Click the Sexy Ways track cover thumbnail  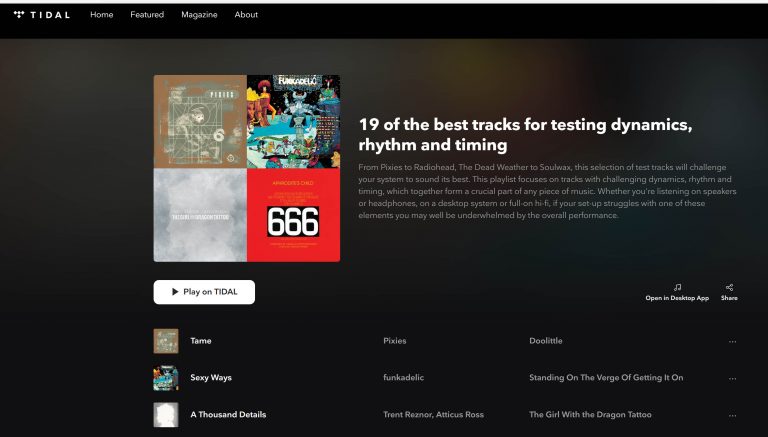click(166, 378)
